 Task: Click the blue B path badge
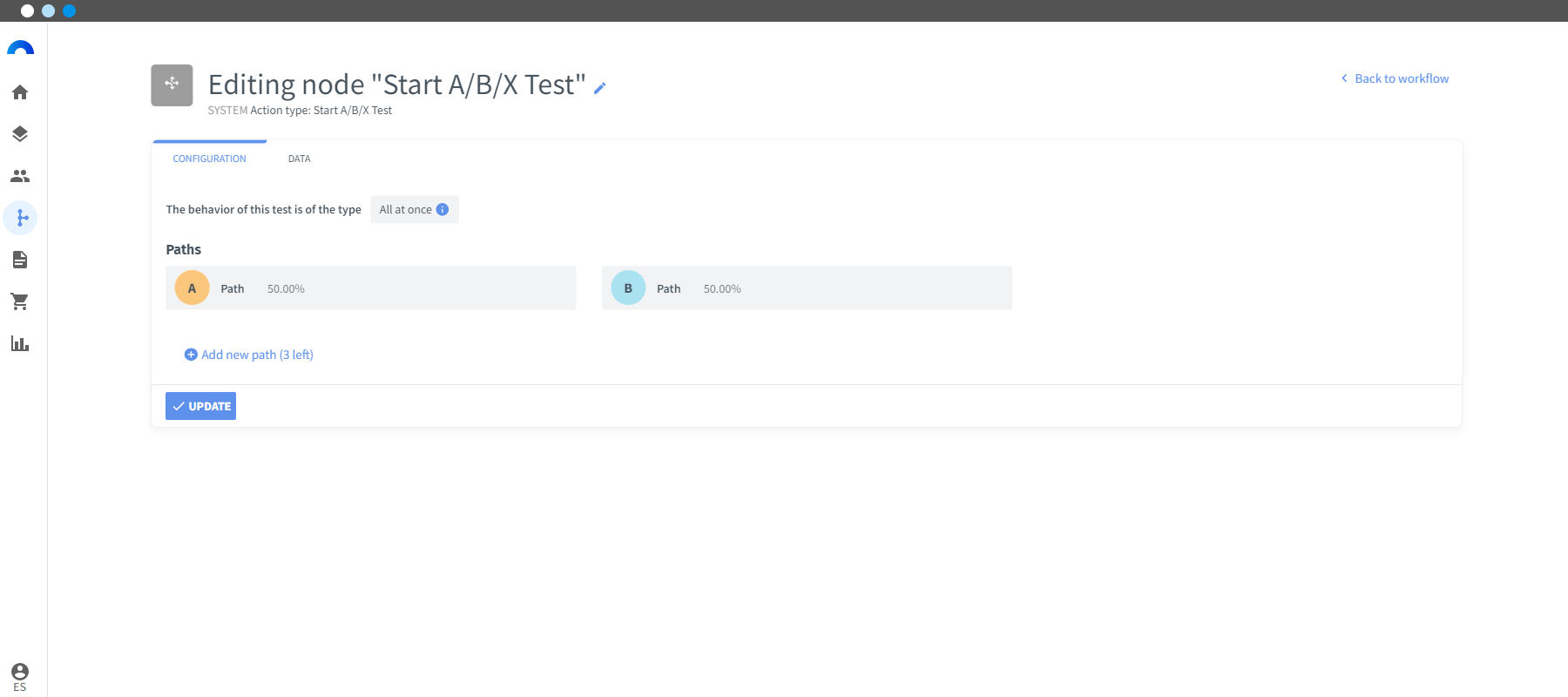pos(628,288)
